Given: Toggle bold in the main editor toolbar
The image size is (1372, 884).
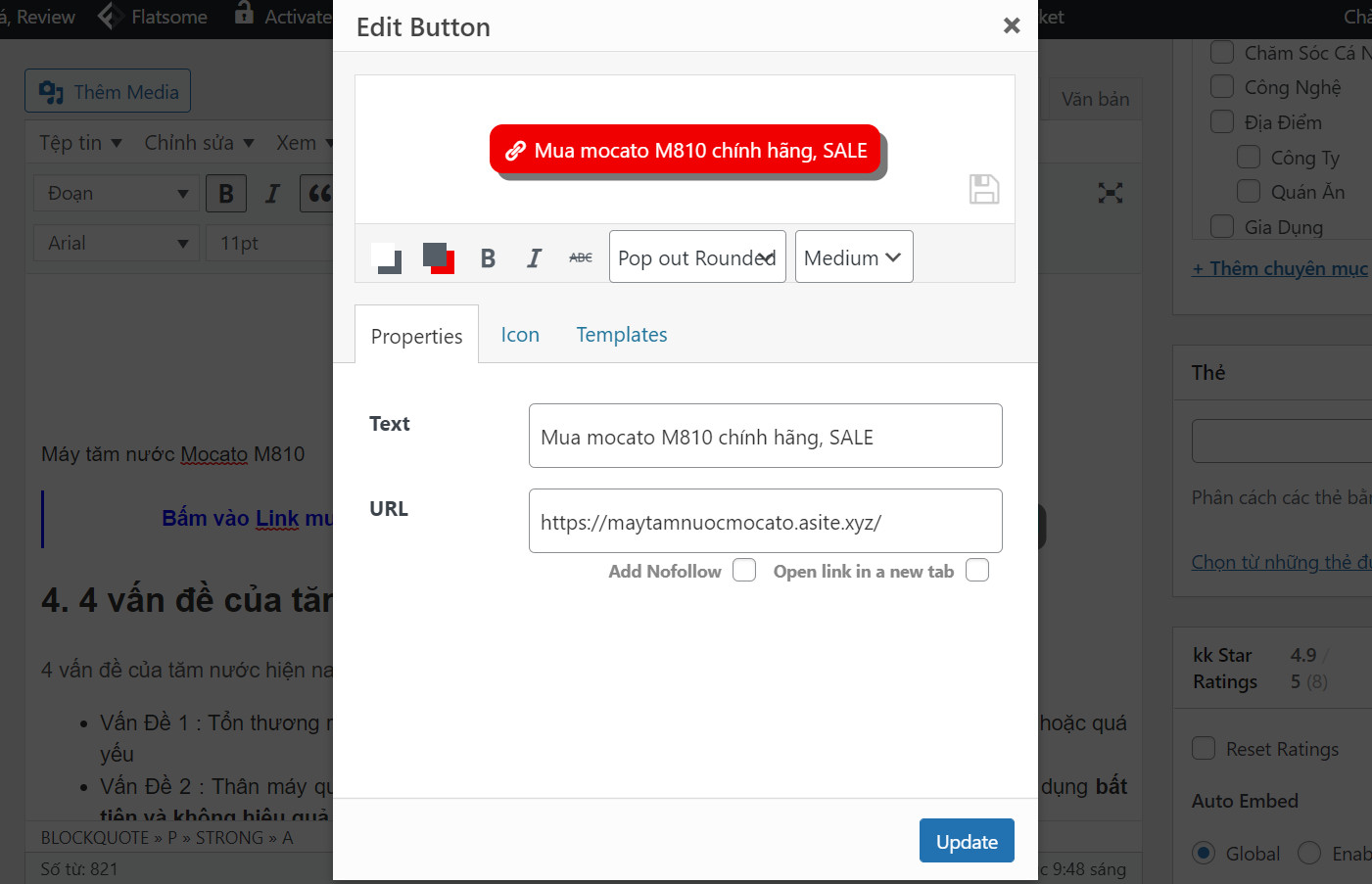Looking at the screenshot, I should pos(226,193).
